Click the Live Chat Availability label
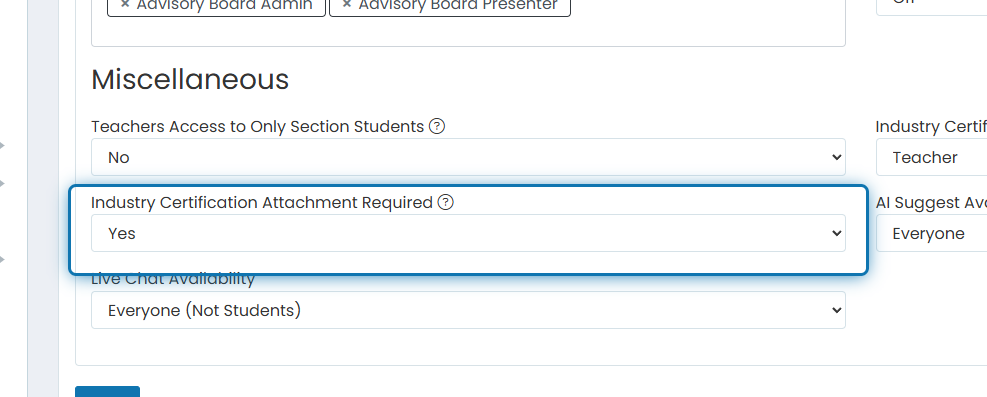The image size is (987, 397). tap(173, 280)
